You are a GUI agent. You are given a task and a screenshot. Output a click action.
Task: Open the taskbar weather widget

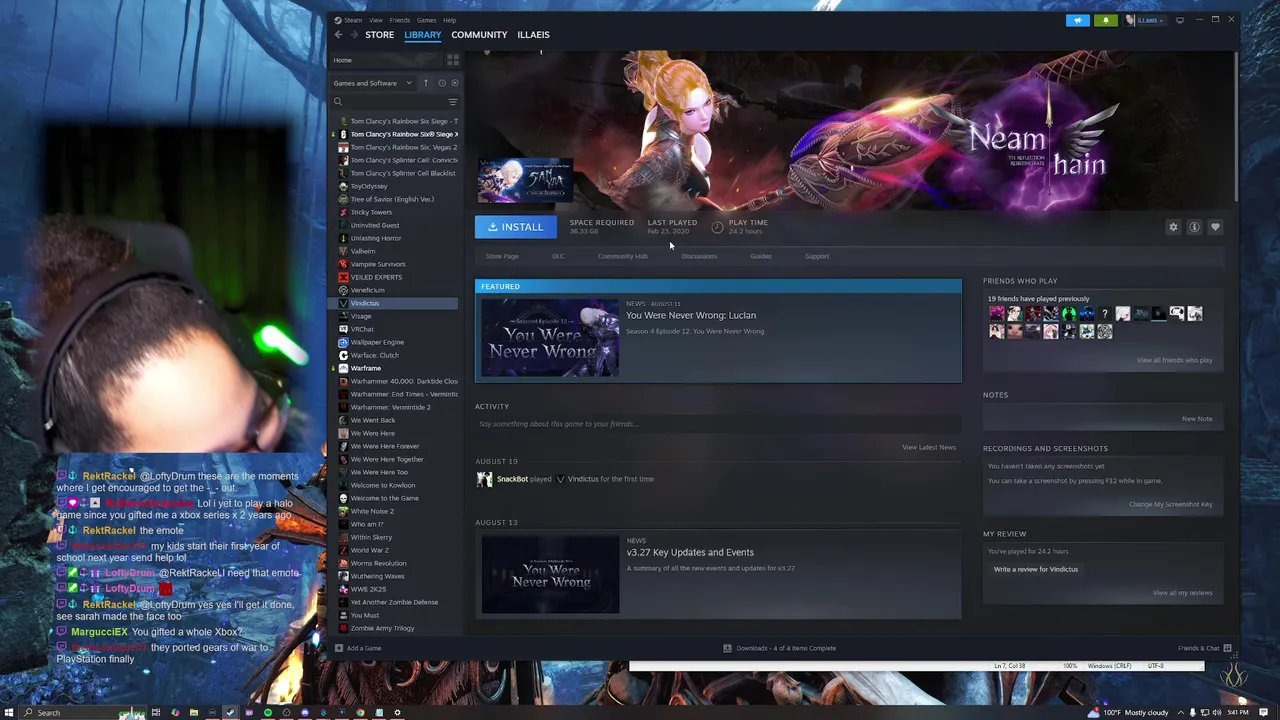click(1128, 713)
